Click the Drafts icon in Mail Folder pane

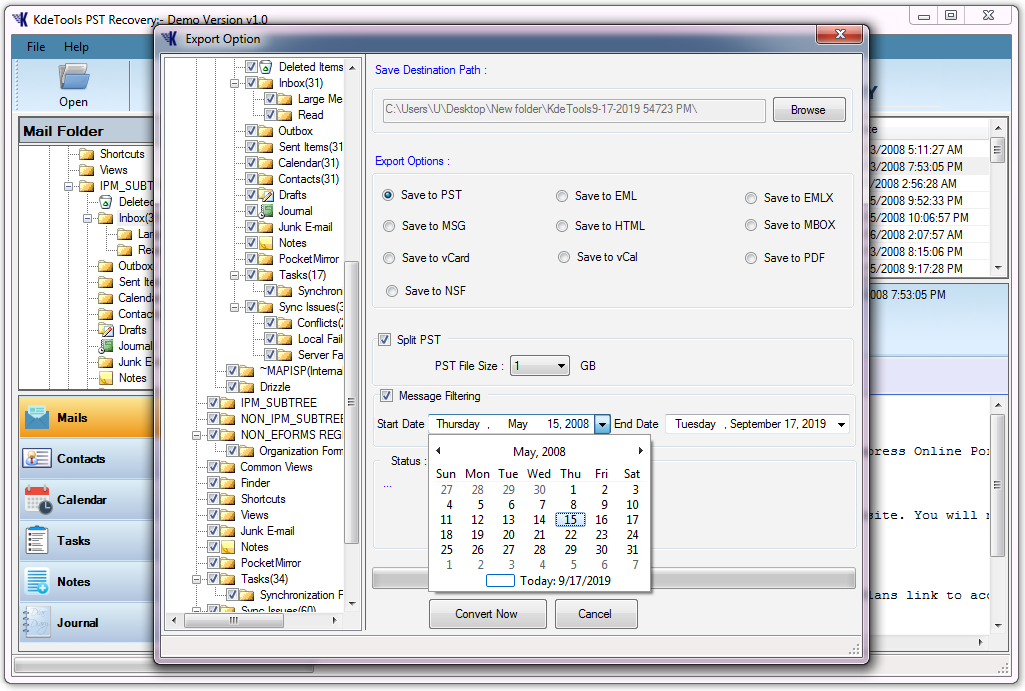[106, 330]
